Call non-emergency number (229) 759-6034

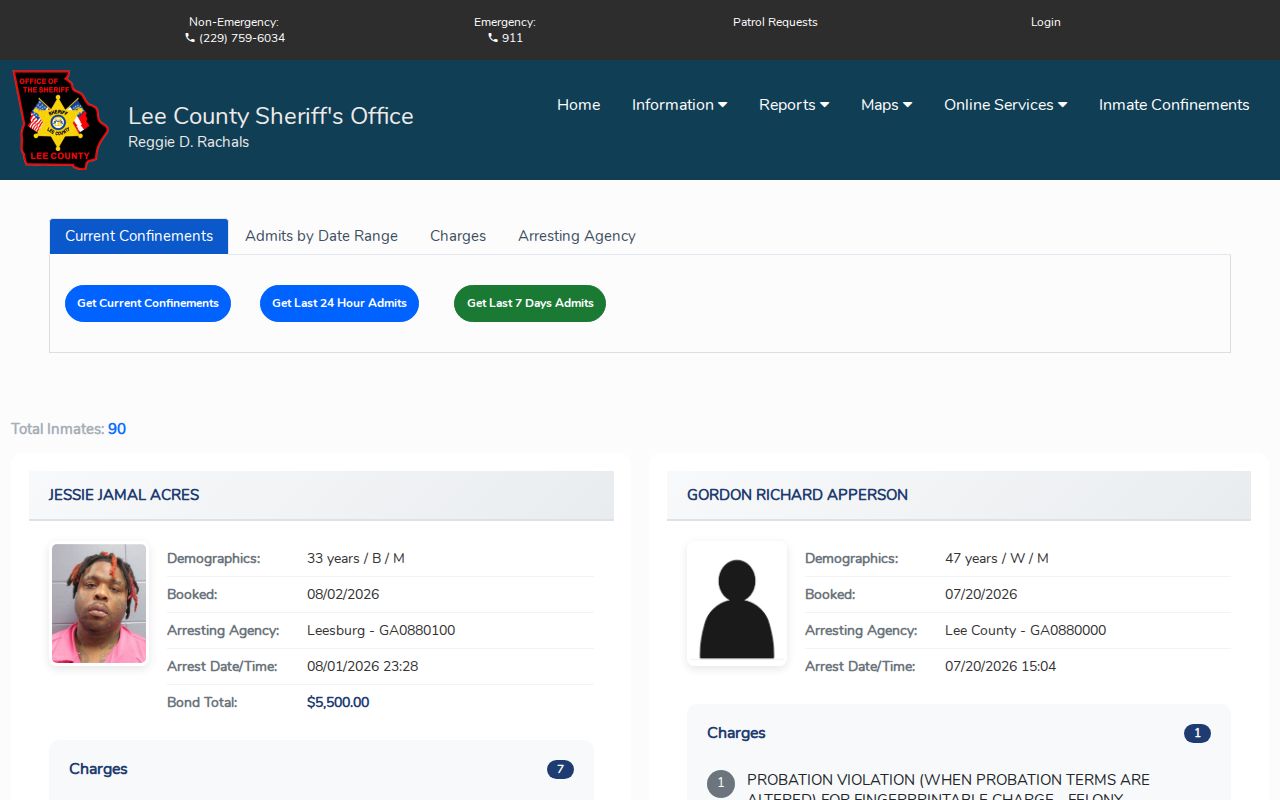[x=242, y=38]
